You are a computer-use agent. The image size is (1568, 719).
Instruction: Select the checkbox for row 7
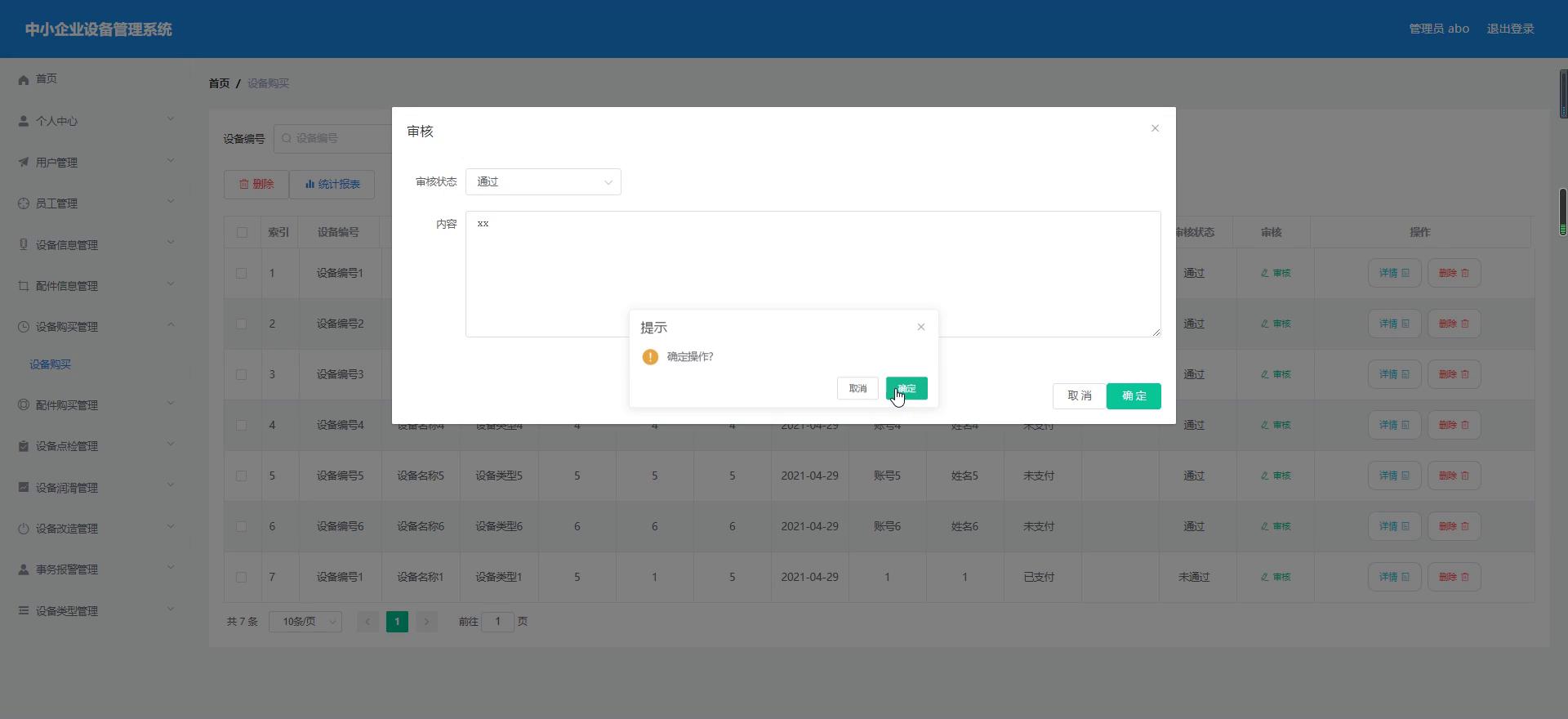coord(241,577)
